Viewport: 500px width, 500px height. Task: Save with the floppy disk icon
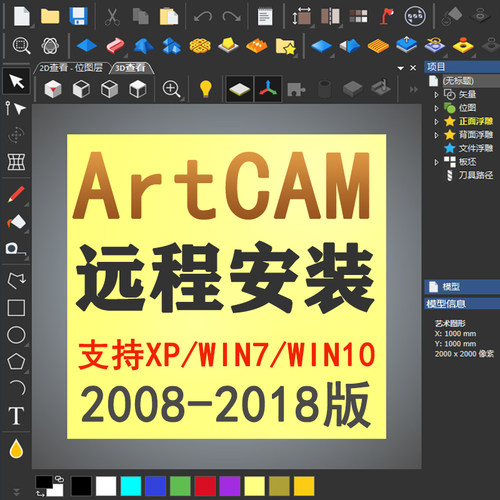point(78,16)
